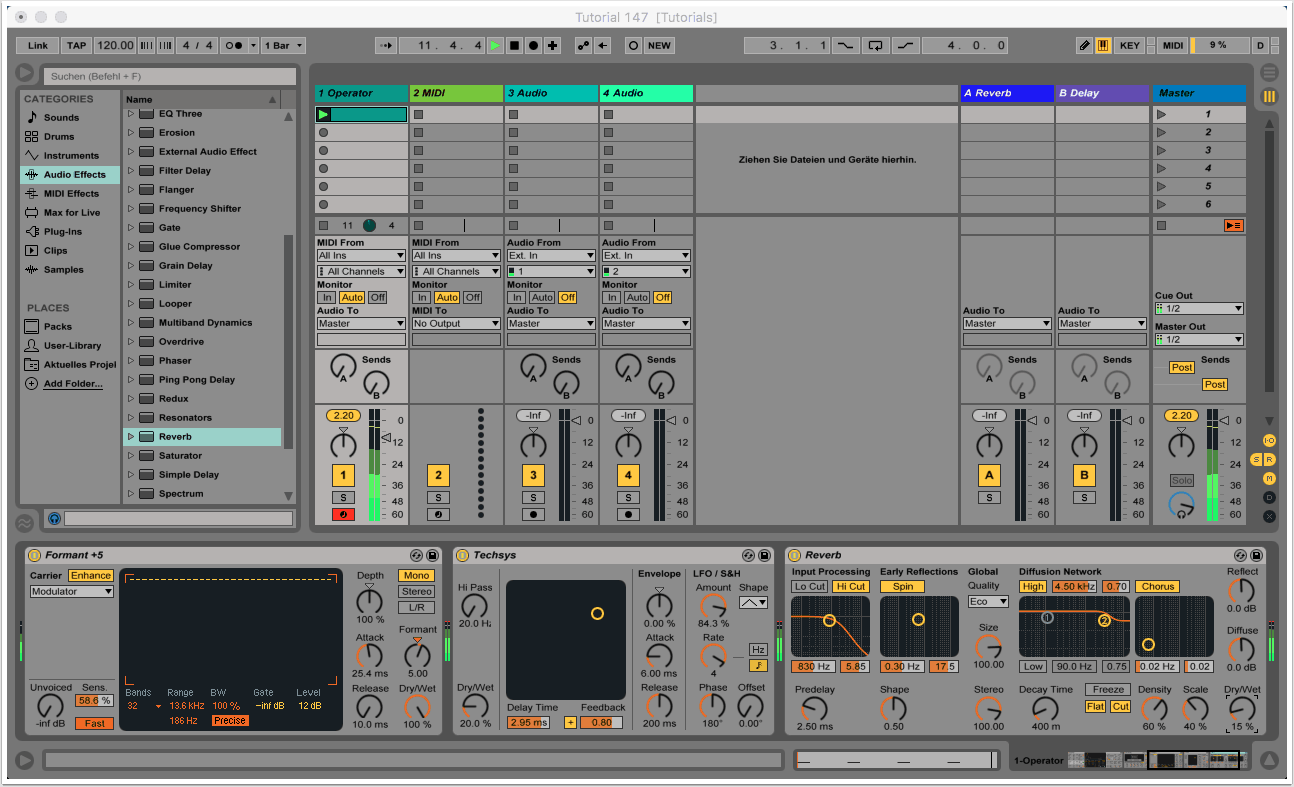Open the Reverb Quality dropdown
1294x787 pixels.
click(x=988, y=601)
